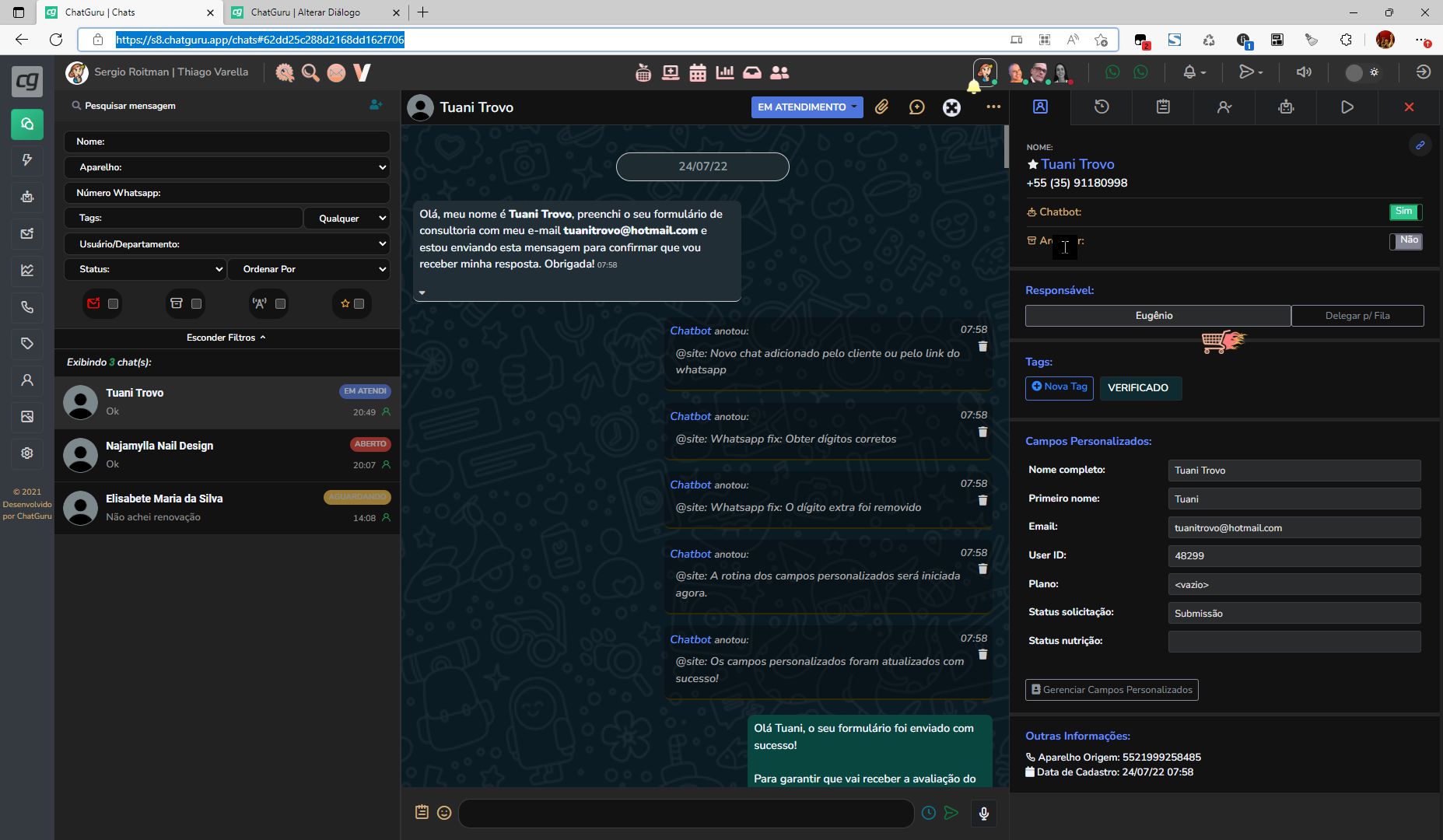Open the calendar icon in top toolbar
The height and width of the screenshot is (840, 1443).
pyautogui.click(x=698, y=72)
